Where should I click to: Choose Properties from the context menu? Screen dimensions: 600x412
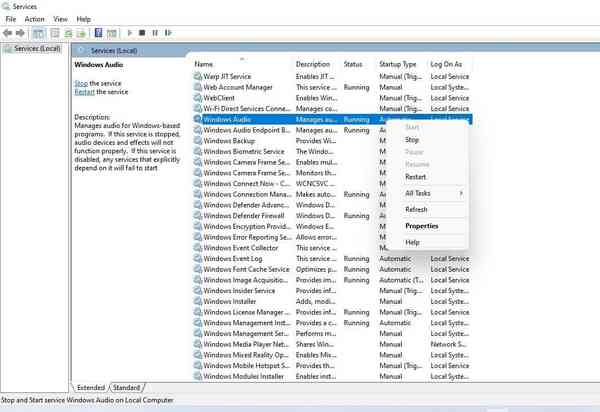(421, 226)
